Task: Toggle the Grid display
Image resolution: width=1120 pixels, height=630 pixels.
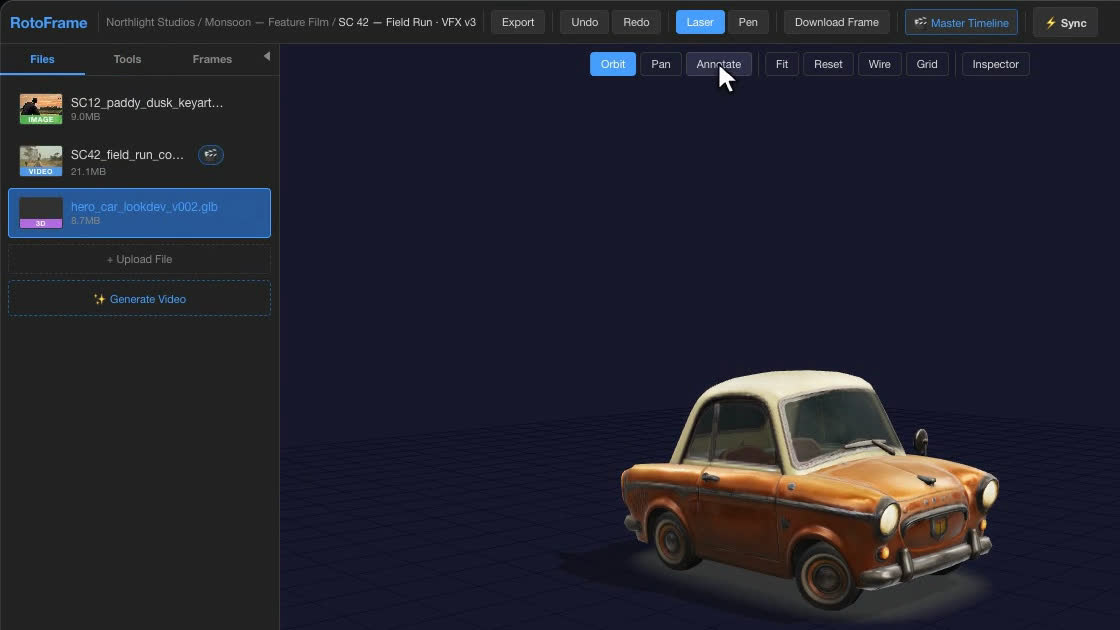Action: [x=927, y=64]
